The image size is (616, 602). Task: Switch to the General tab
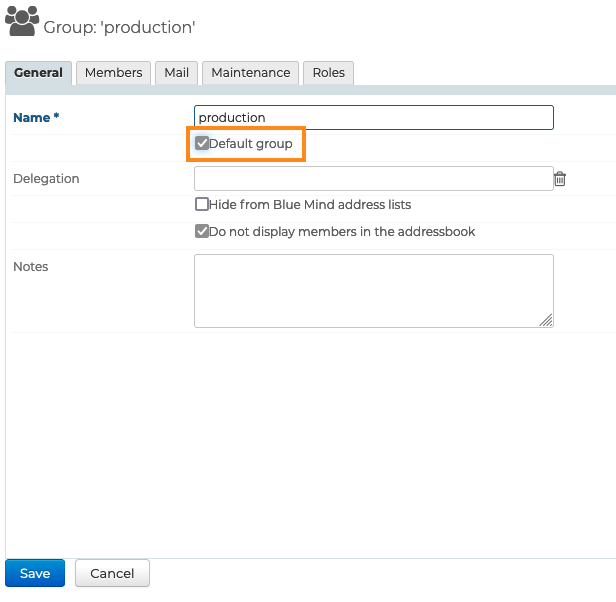click(39, 73)
